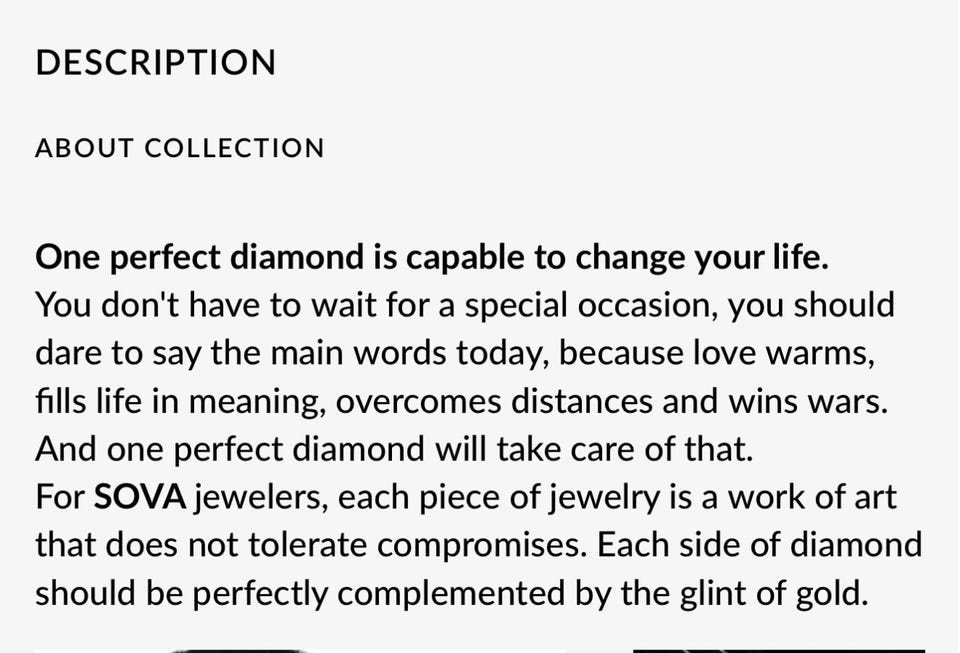
Task: Click the word "compromises" in the paragraph
Action: pos(481,545)
